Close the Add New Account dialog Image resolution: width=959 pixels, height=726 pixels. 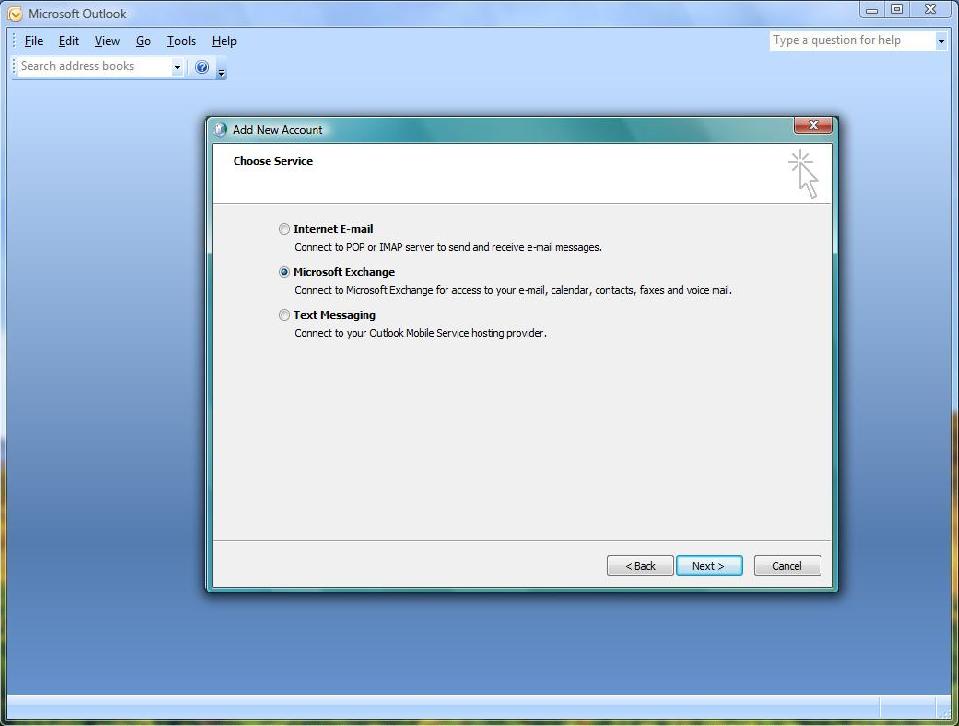point(813,125)
